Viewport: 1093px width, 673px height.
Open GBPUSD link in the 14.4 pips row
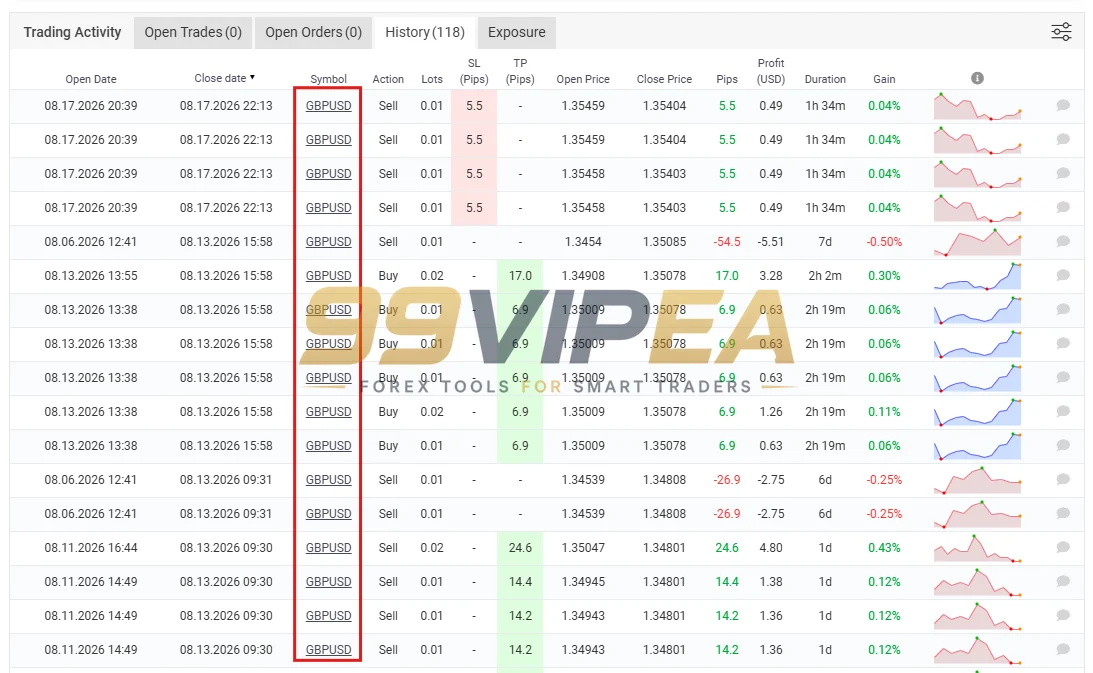328,582
